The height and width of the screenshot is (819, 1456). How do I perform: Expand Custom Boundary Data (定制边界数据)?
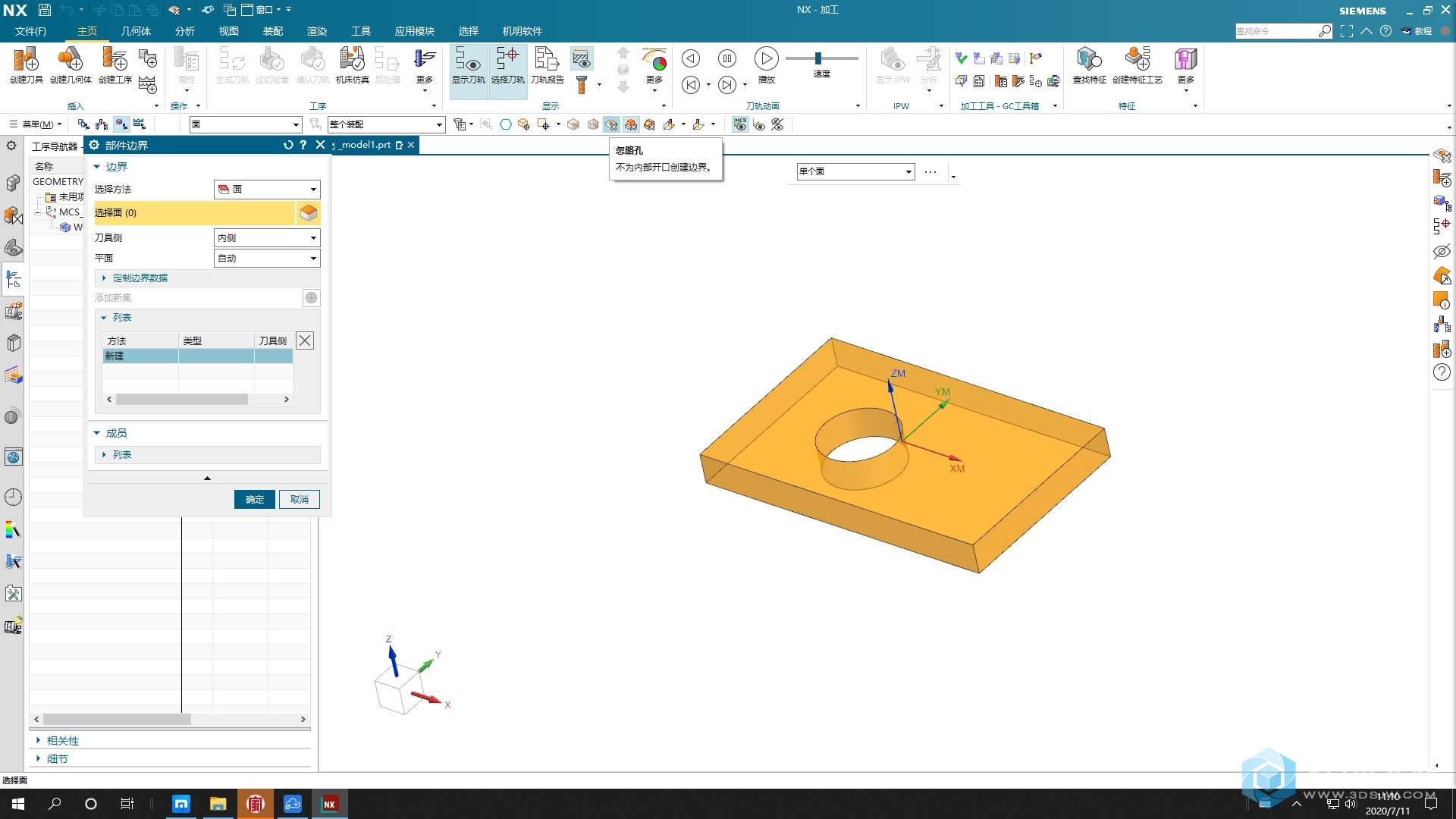pyautogui.click(x=140, y=278)
